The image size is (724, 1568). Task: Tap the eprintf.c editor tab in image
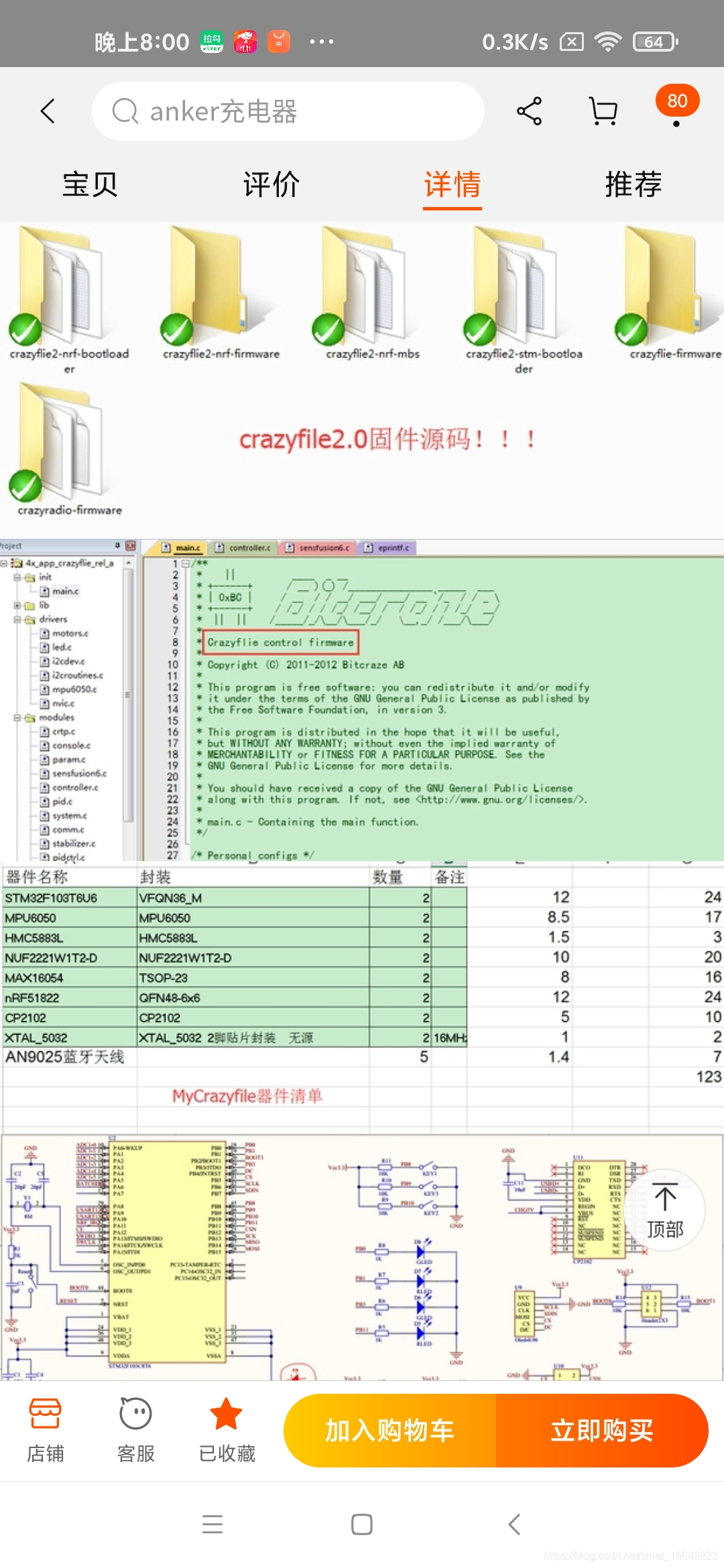387,547
